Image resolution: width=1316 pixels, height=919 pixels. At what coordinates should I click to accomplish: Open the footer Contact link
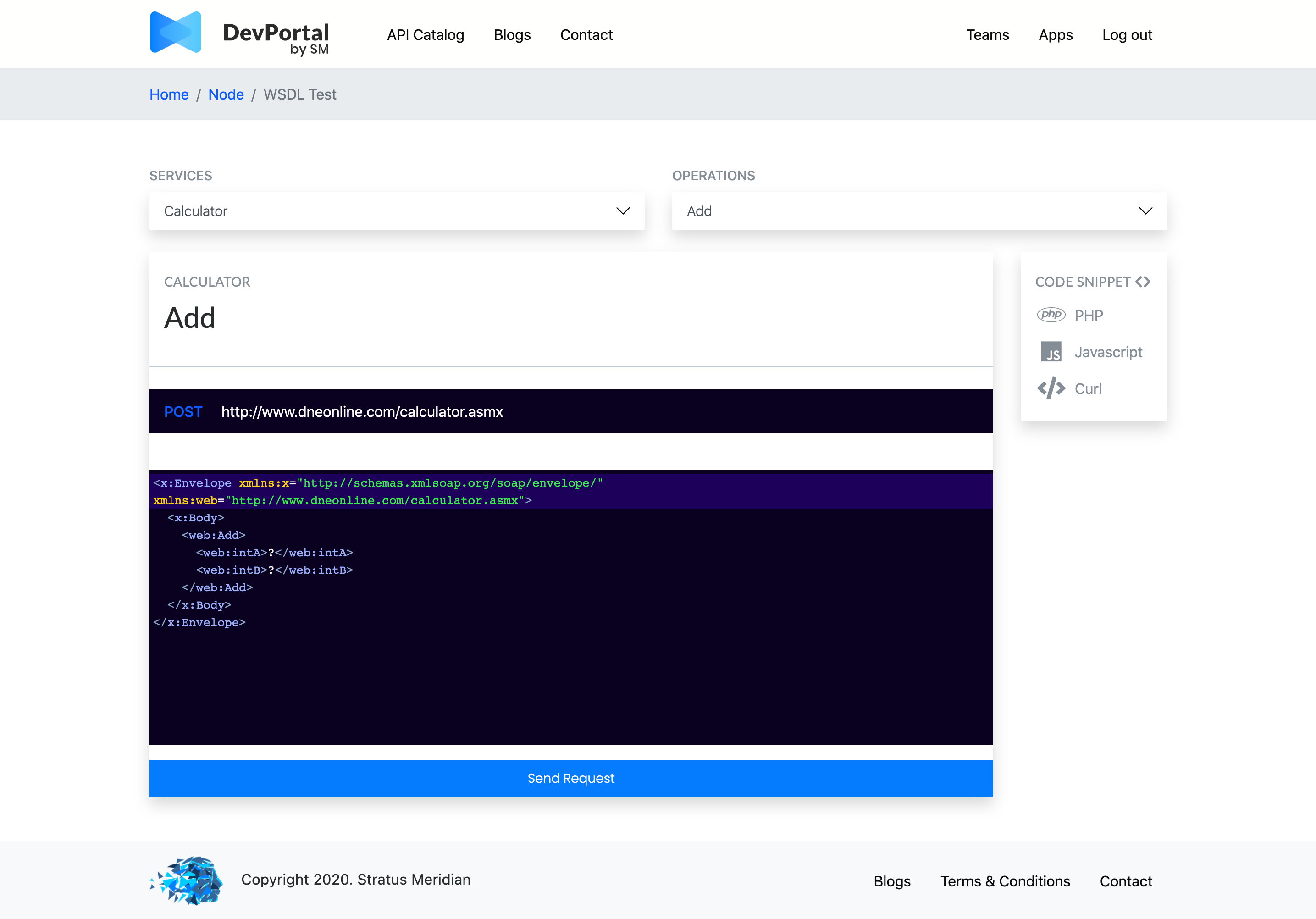(1126, 881)
